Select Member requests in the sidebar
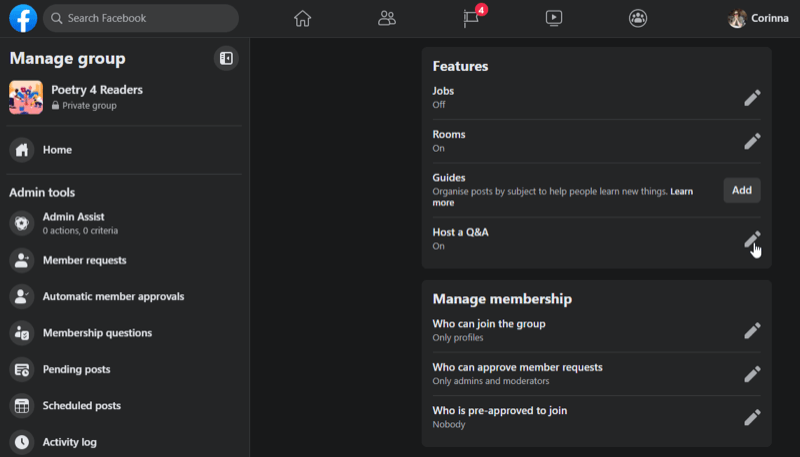Viewport: 800px width, 457px height. click(84, 260)
